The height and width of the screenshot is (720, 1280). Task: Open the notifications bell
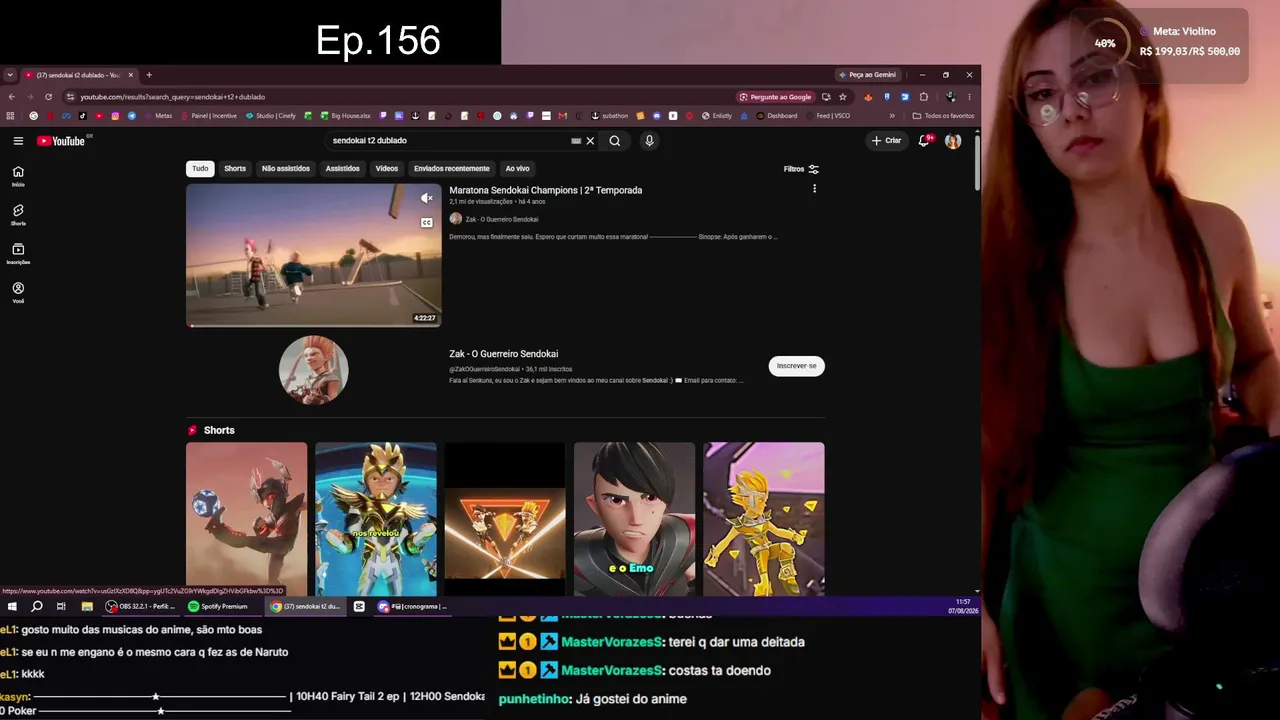[925, 141]
